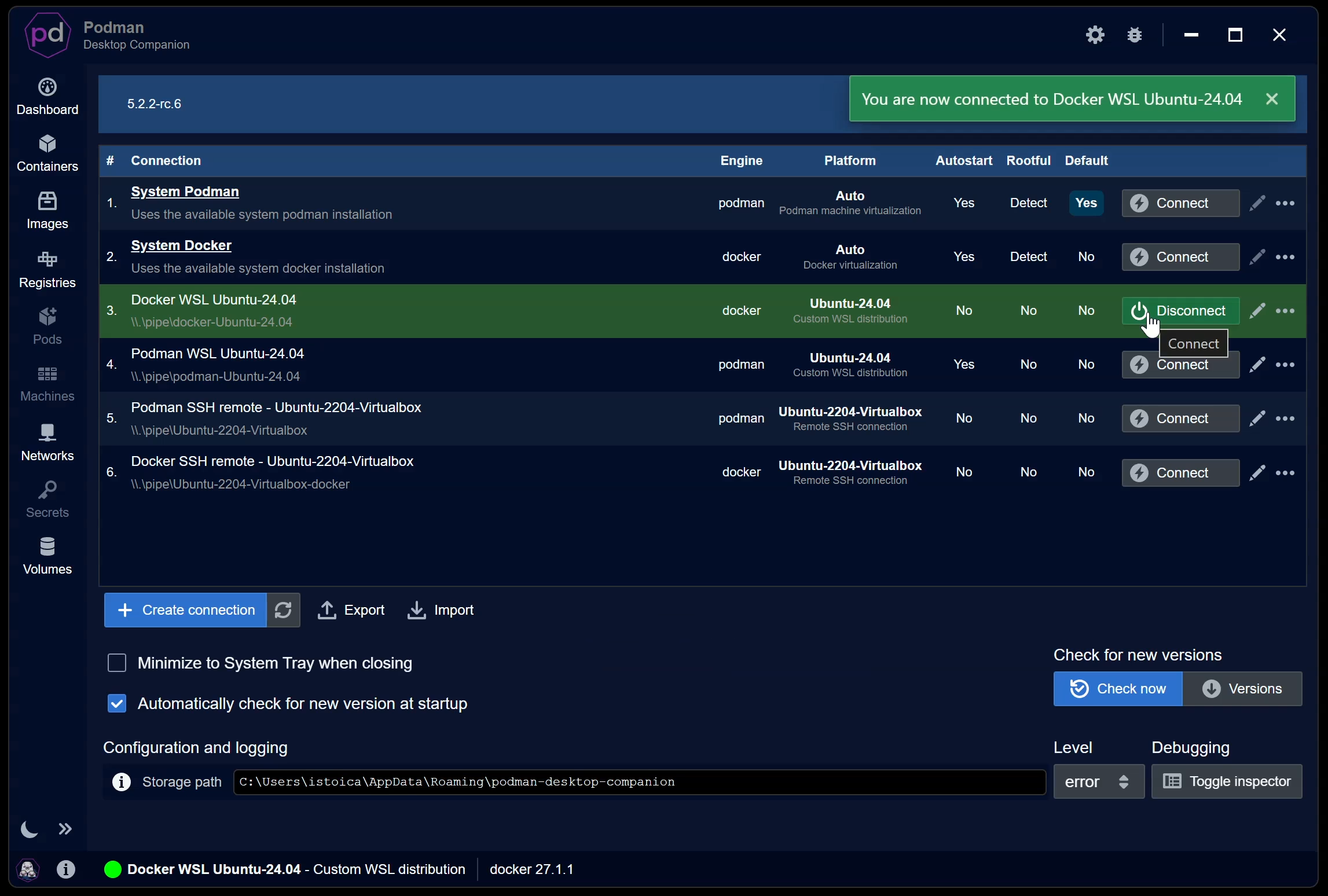
Task: Enable Minimize to System Tray when closing
Action: (117, 663)
